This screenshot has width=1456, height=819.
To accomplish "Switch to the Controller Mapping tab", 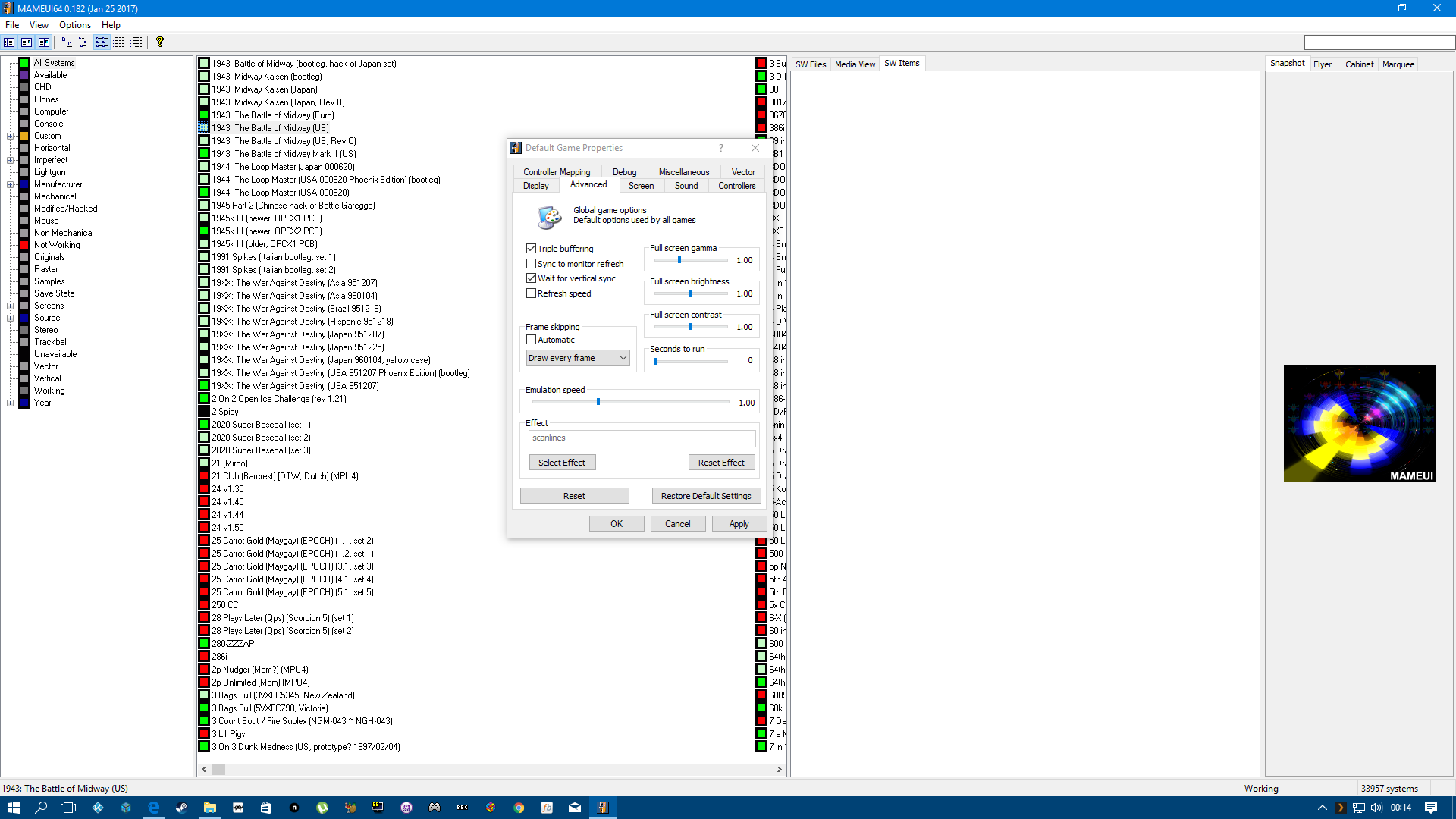I will (557, 172).
